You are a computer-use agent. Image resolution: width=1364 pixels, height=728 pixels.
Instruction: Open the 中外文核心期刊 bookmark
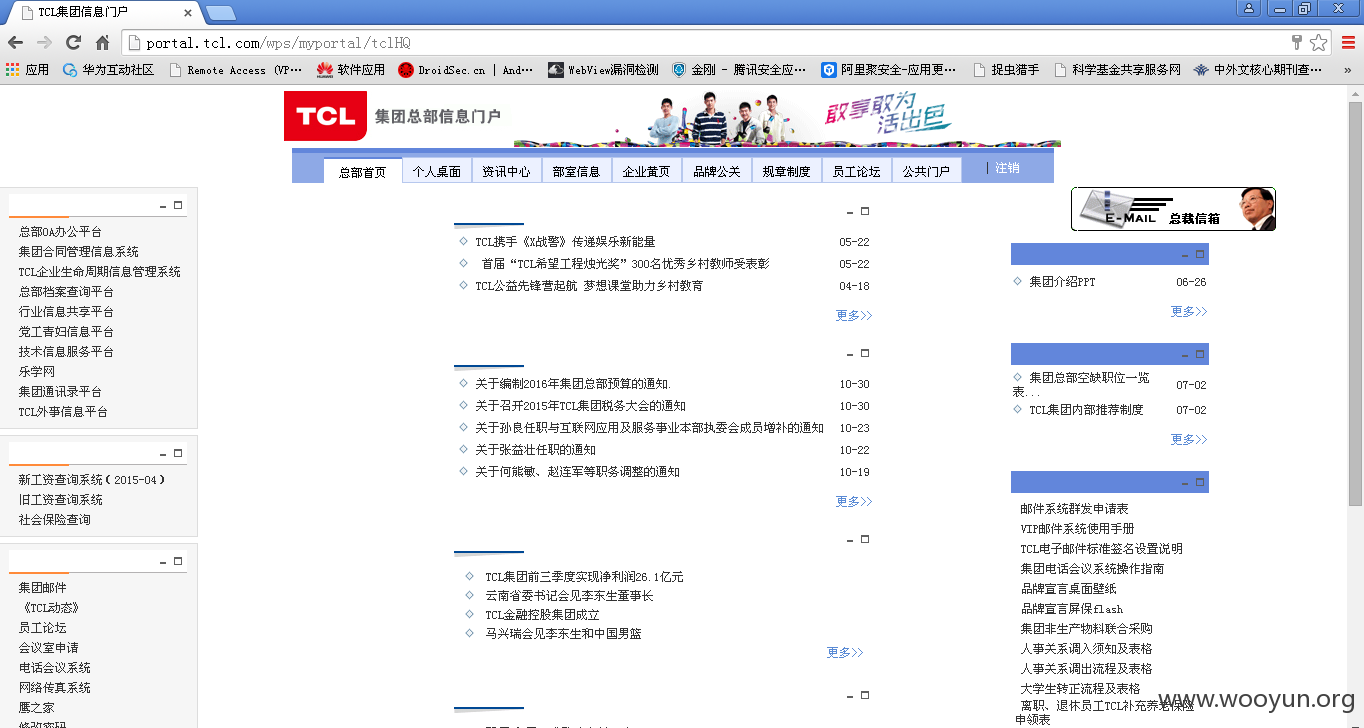[x=1258, y=70]
